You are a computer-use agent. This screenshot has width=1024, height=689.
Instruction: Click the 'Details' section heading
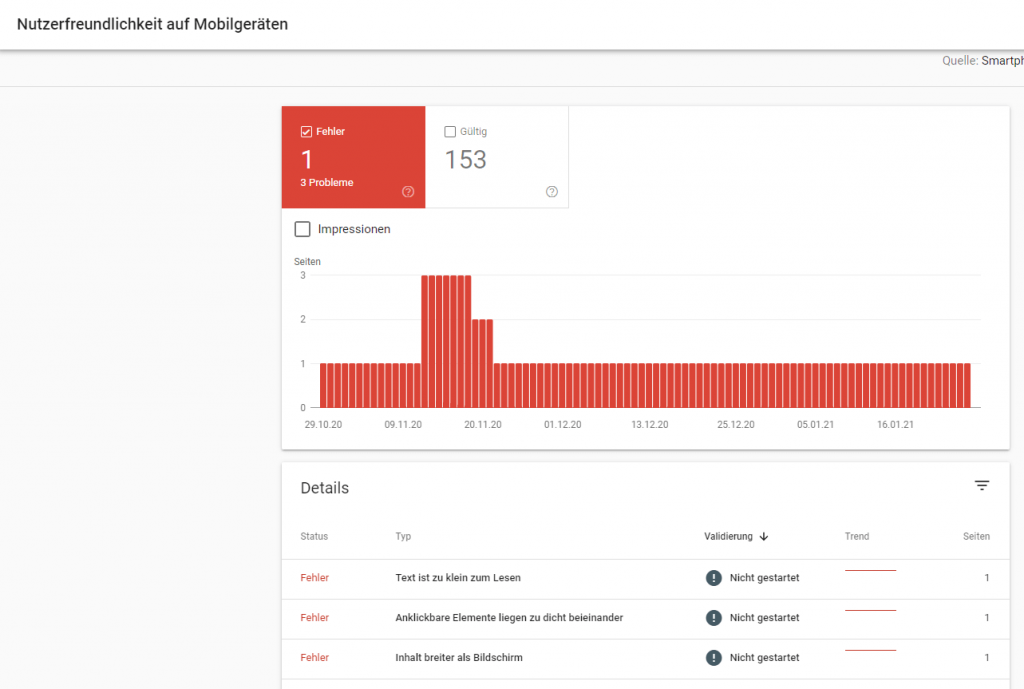pyautogui.click(x=325, y=488)
